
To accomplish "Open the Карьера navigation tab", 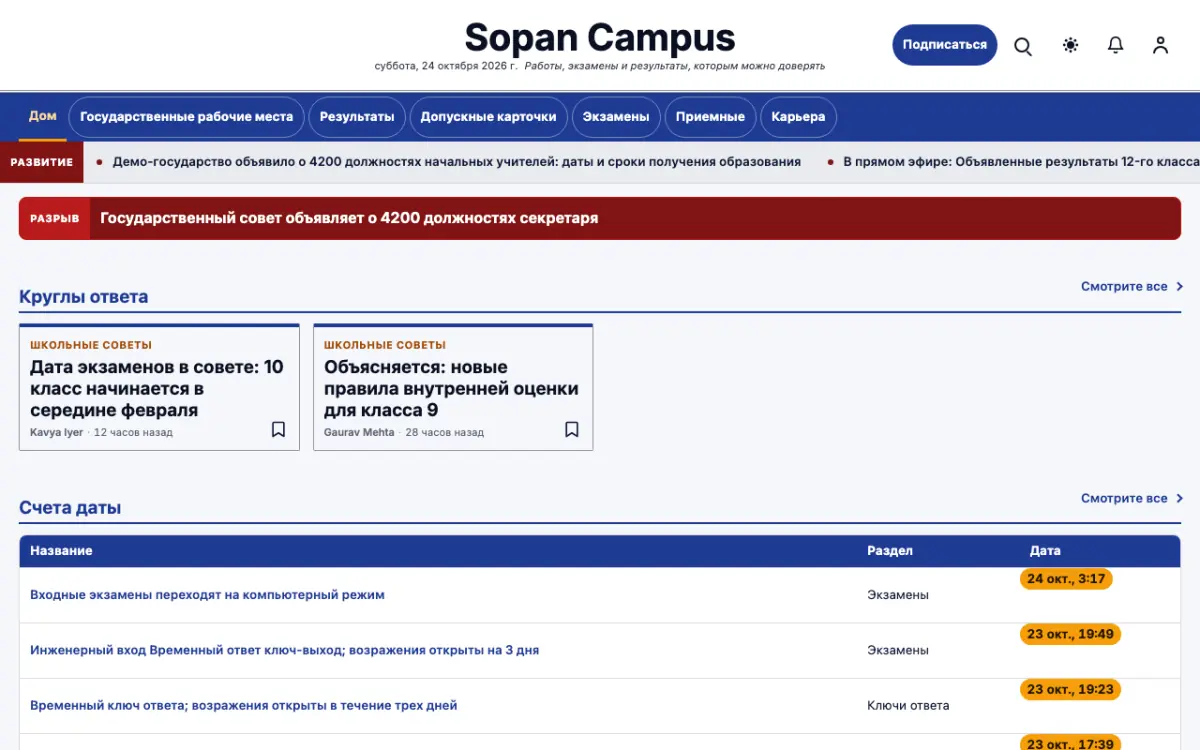I will (x=798, y=117).
